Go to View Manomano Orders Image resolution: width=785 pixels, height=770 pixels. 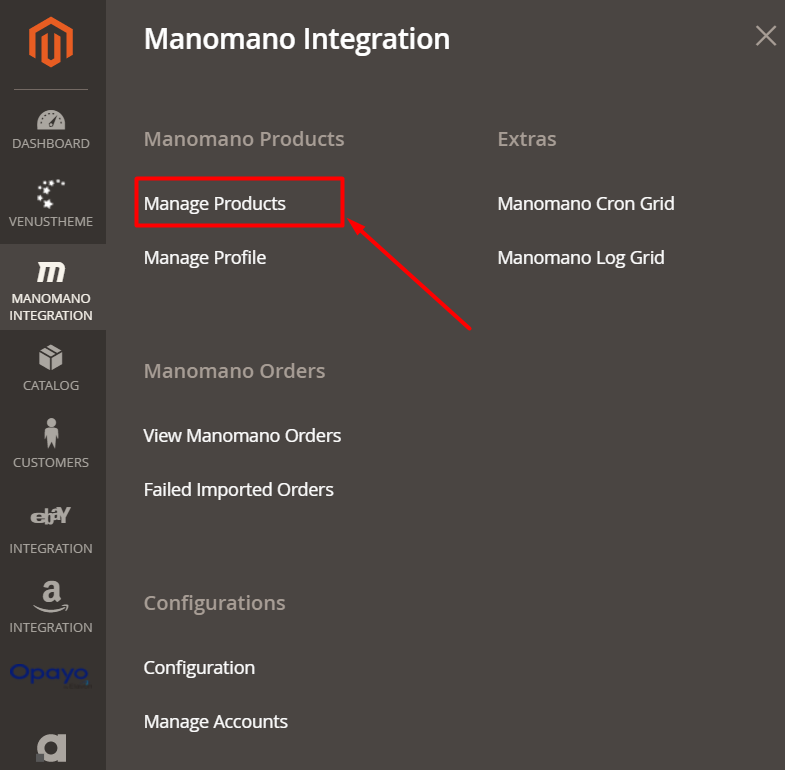click(x=242, y=436)
